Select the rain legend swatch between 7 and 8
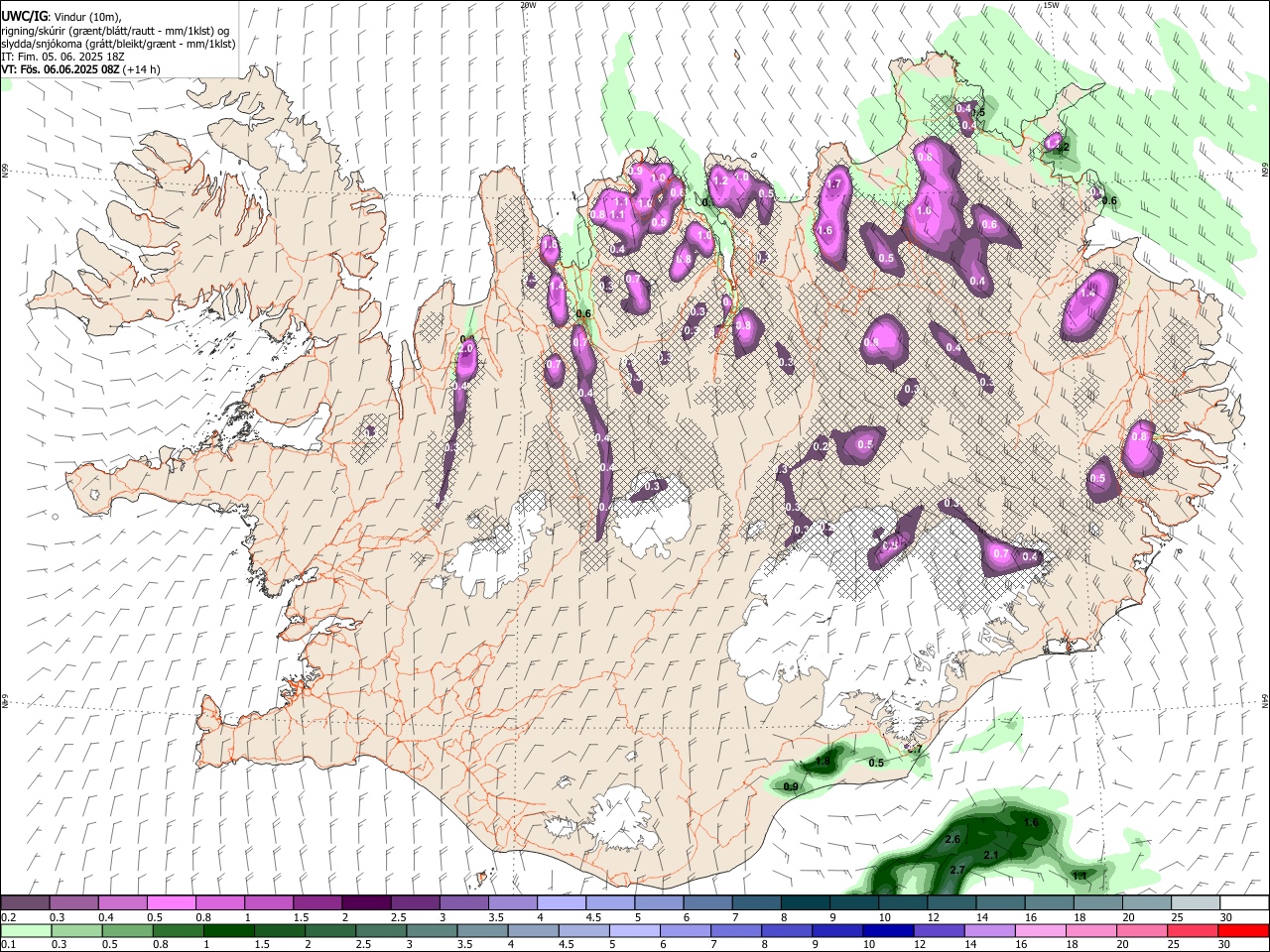The height and width of the screenshot is (952, 1270). 736,931
